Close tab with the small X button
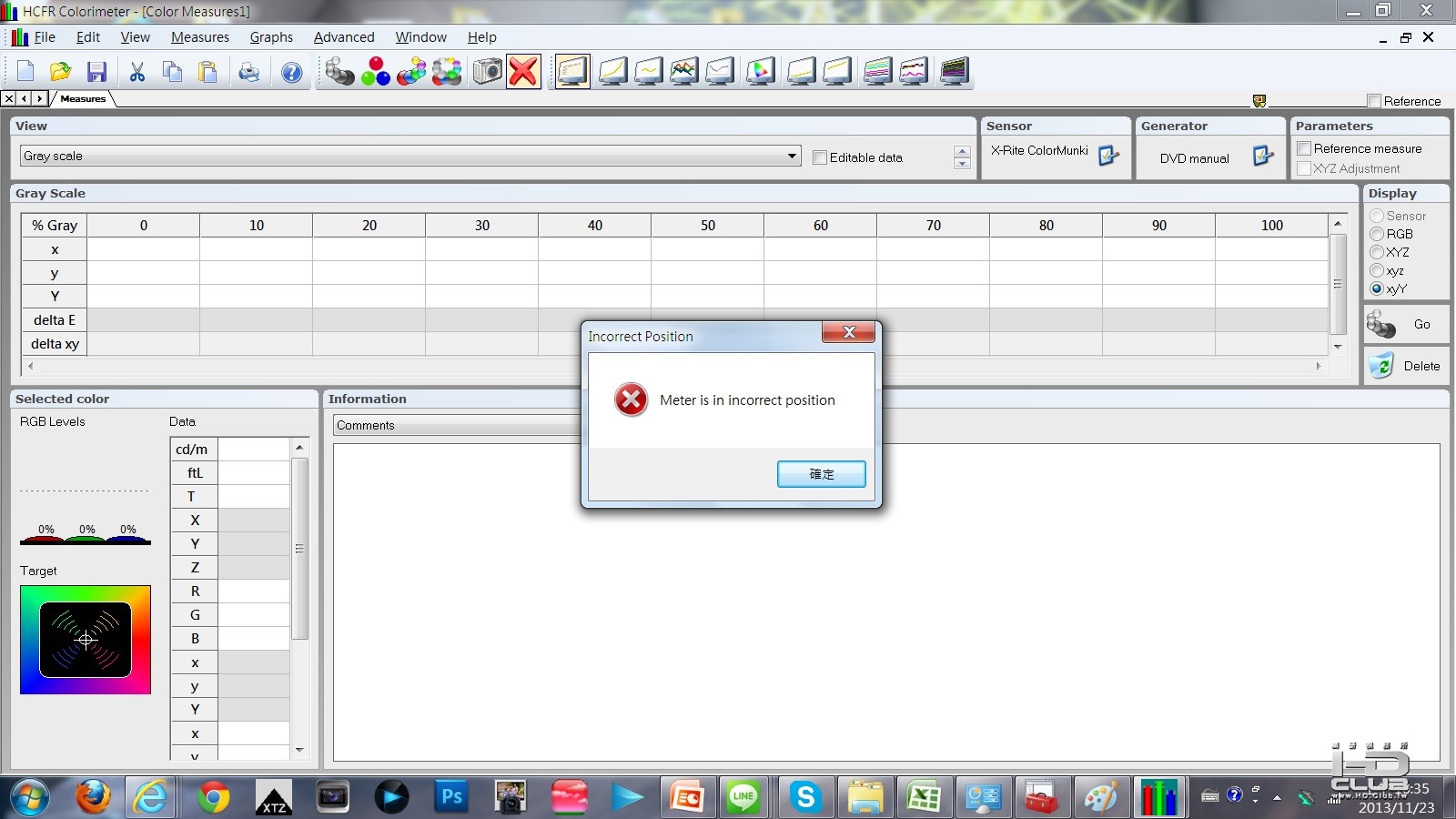The image size is (1456, 819). click(x=9, y=98)
